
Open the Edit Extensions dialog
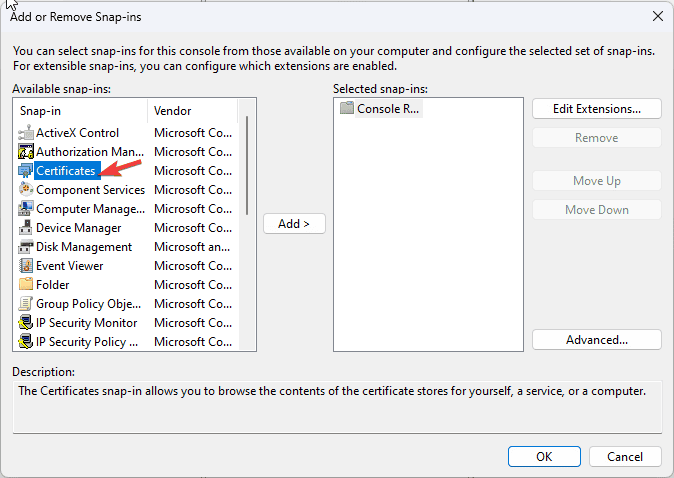(597, 109)
